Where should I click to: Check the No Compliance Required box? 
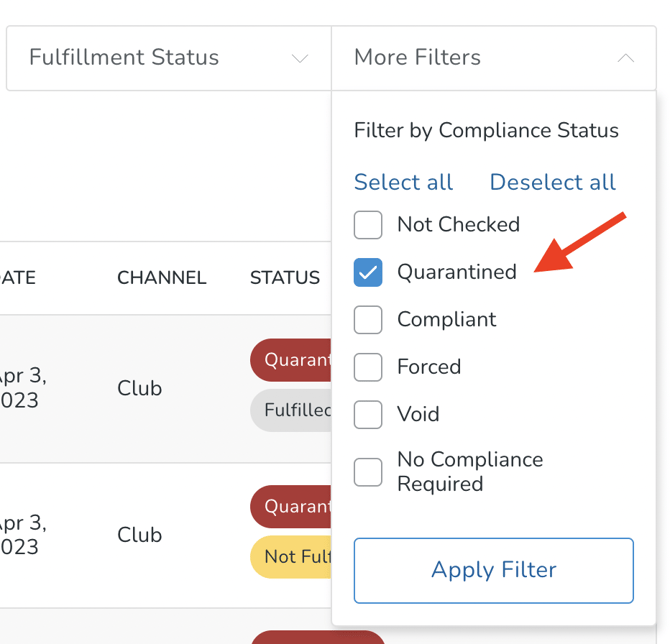[x=368, y=472]
